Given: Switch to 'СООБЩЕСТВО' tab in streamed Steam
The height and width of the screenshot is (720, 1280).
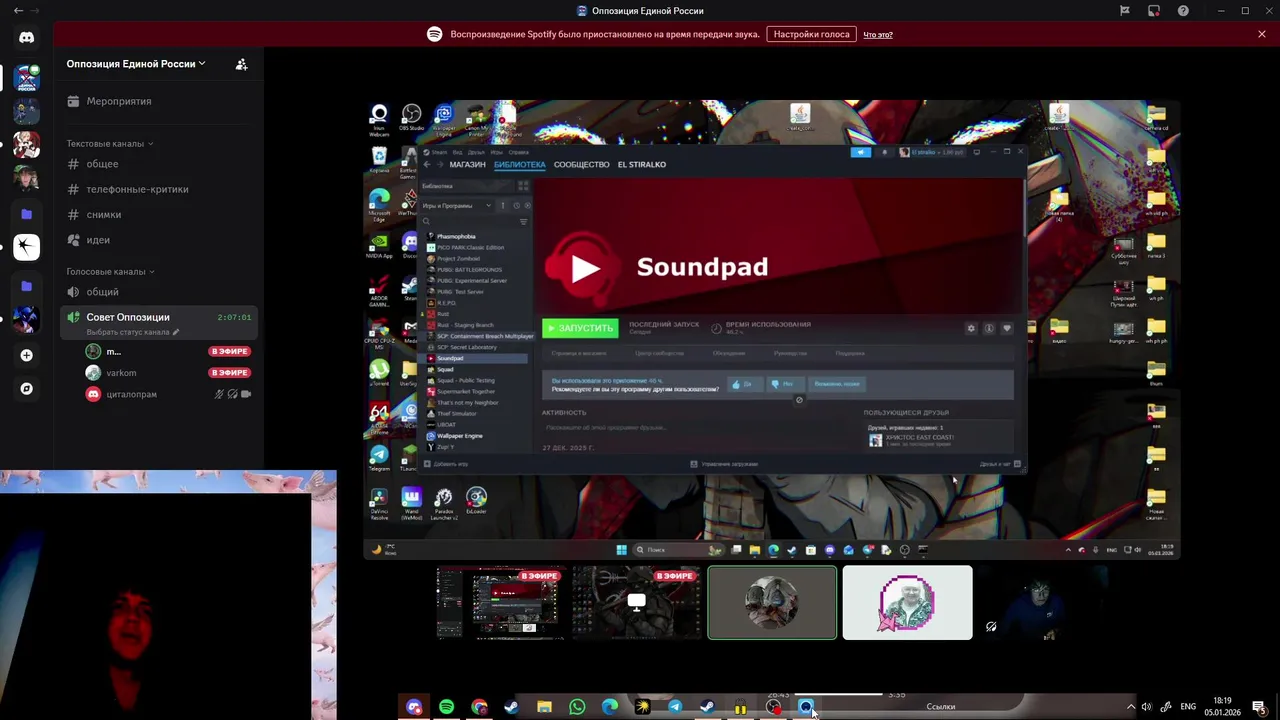Looking at the screenshot, I should coord(581,164).
